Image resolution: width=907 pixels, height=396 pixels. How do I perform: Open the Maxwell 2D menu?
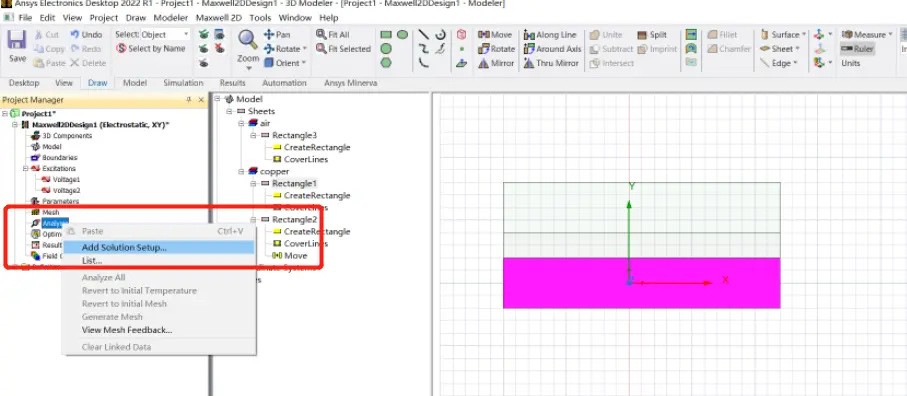[x=219, y=18]
